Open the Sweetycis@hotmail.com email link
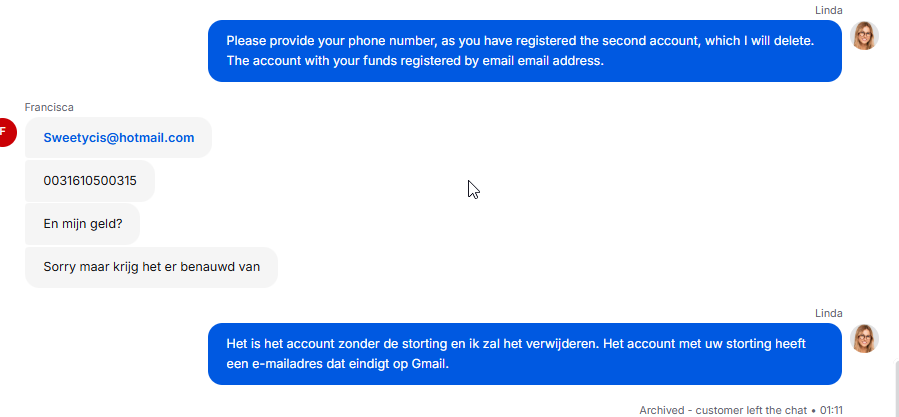Image resolution: width=899 pixels, height=417 pixels. click(x=118, y=138)
